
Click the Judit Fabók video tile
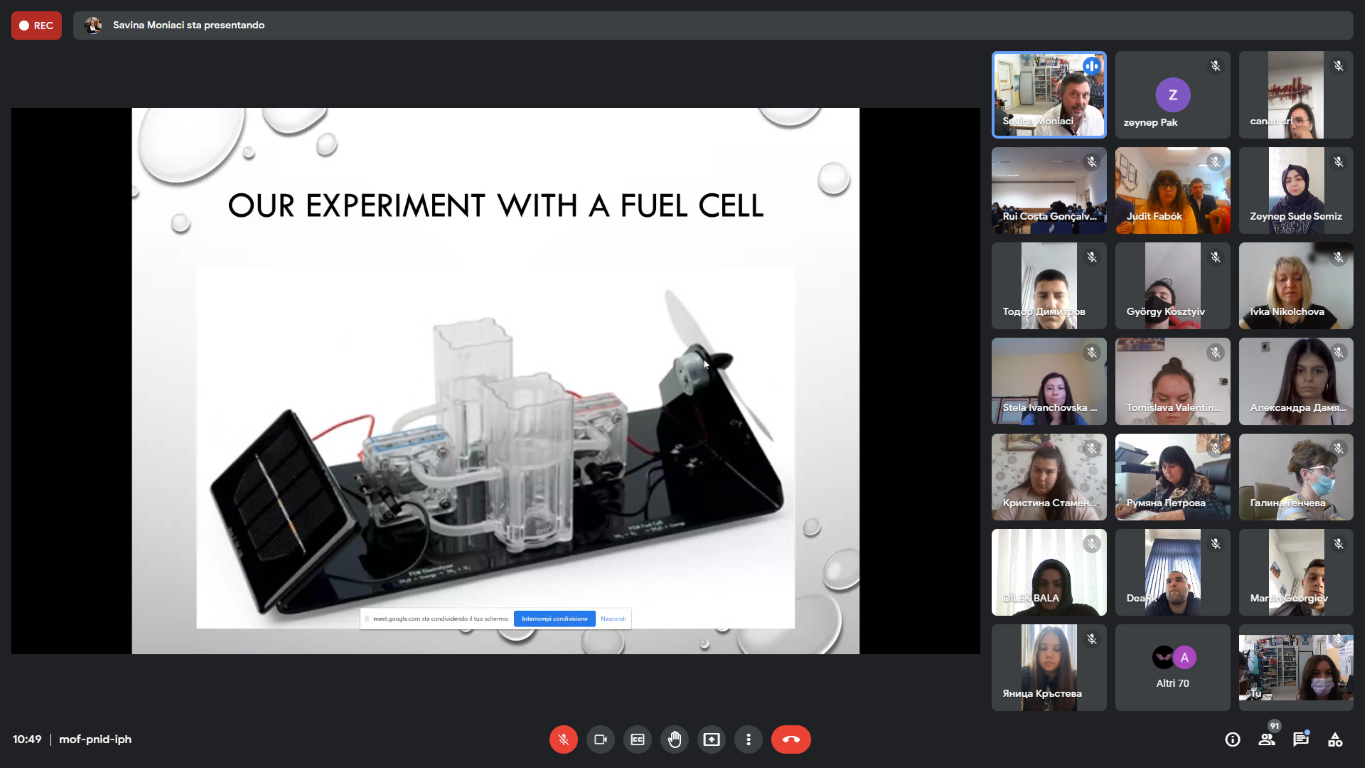1172,190
